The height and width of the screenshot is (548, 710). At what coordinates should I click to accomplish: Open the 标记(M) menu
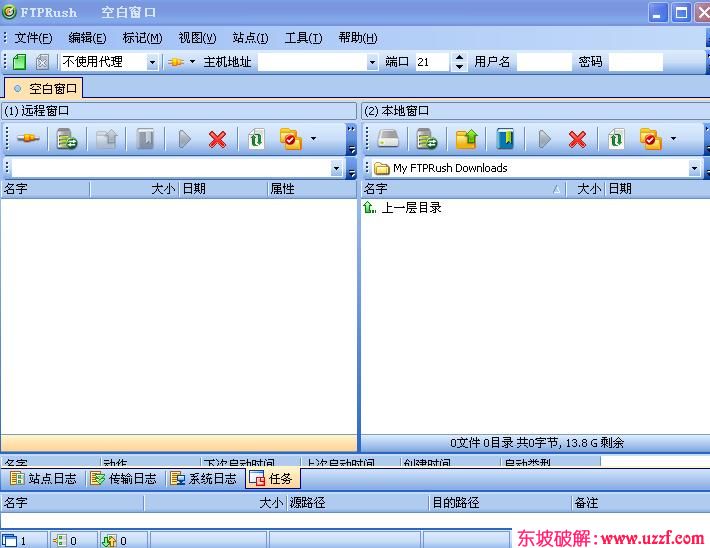click(x=142, y=38)
